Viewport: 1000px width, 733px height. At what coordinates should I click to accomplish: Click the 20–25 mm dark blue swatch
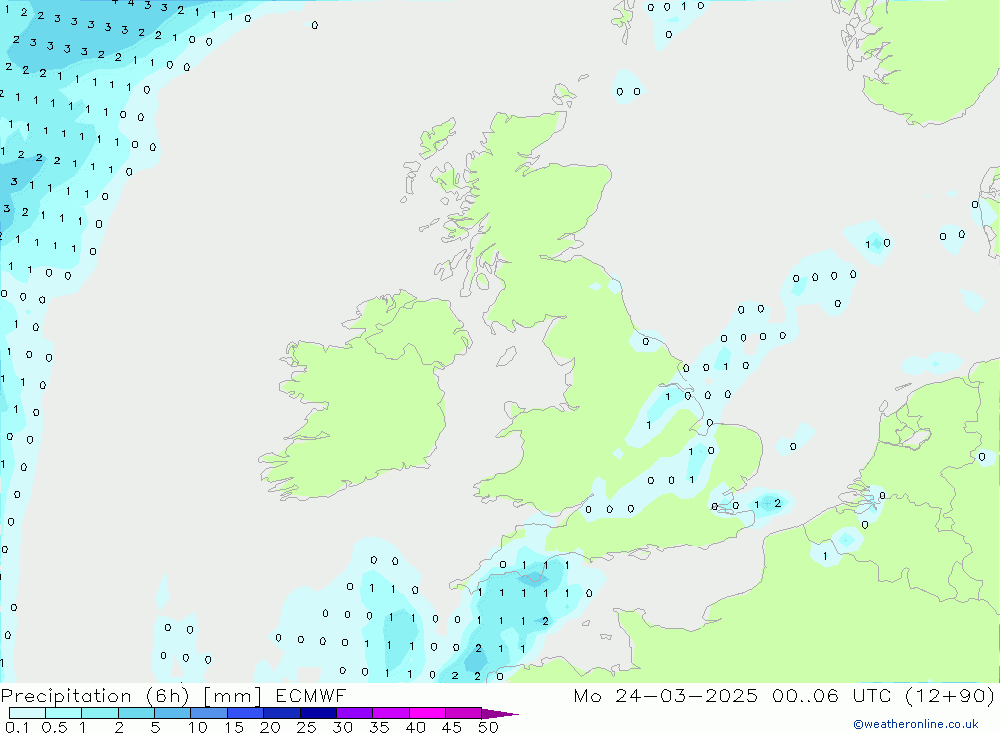pos(282,713)
